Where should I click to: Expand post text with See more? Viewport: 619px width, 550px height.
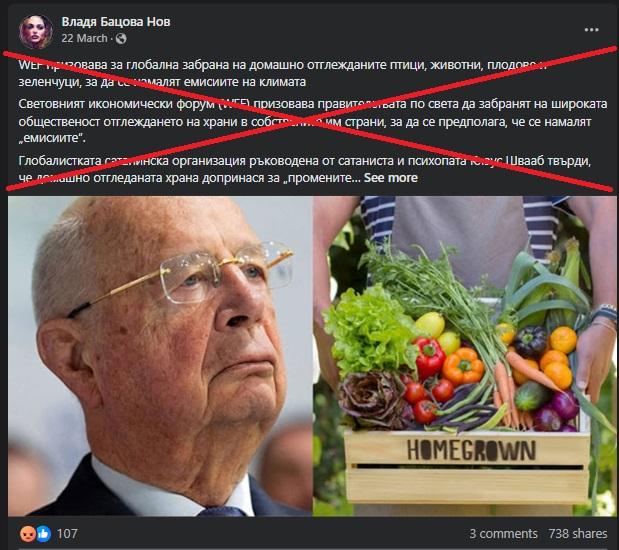[390, 178]
